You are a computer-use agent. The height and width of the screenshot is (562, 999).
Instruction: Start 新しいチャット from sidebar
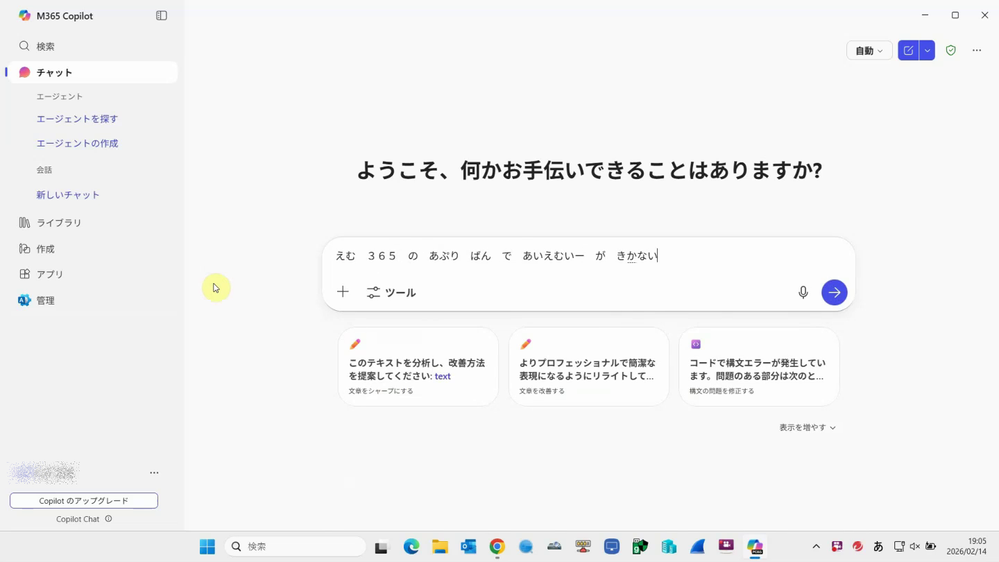pos(68,195)
